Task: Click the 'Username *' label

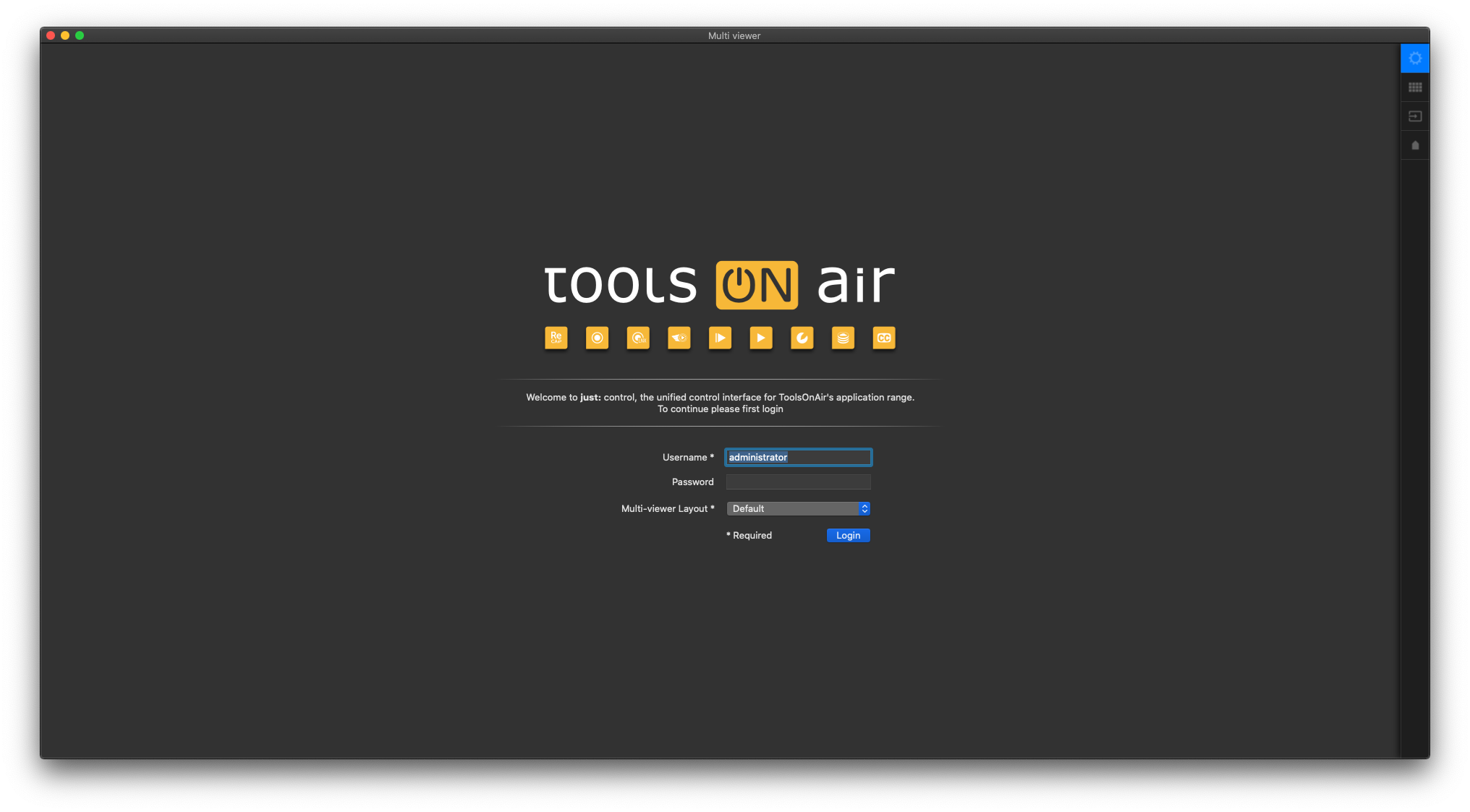Action: [x=688, y=457]
